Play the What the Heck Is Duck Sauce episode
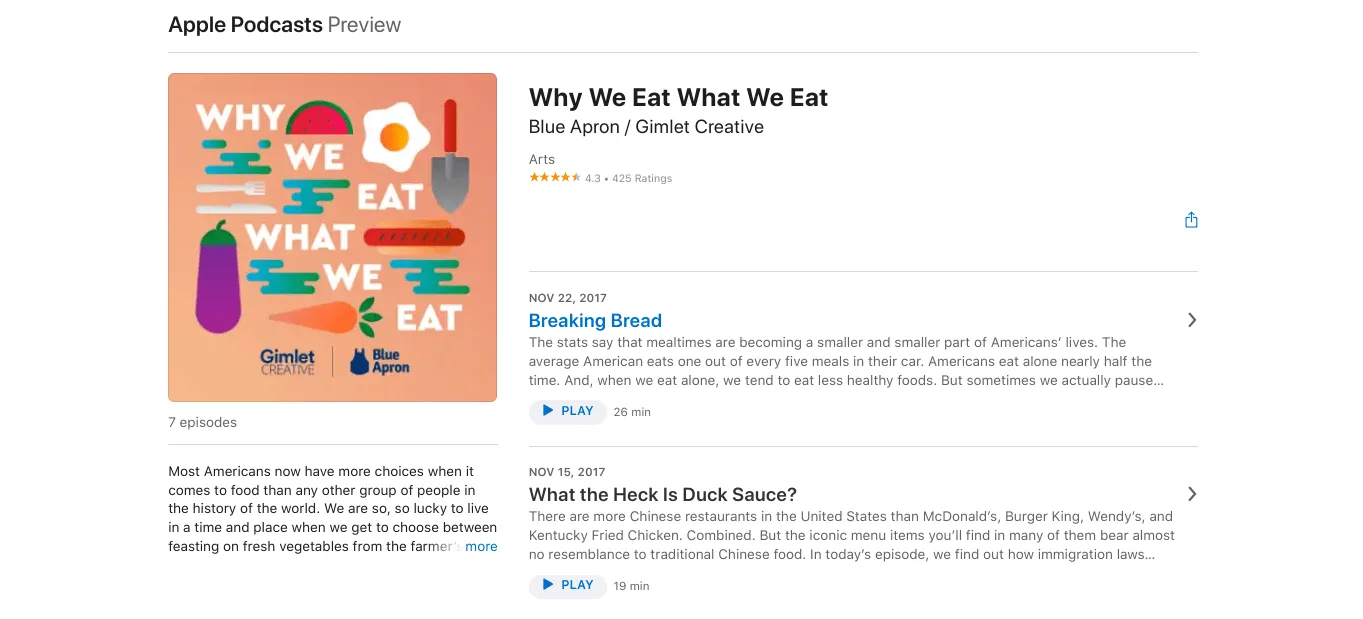Viewport: 1363px width, 619px height. [x=567, y=585]
